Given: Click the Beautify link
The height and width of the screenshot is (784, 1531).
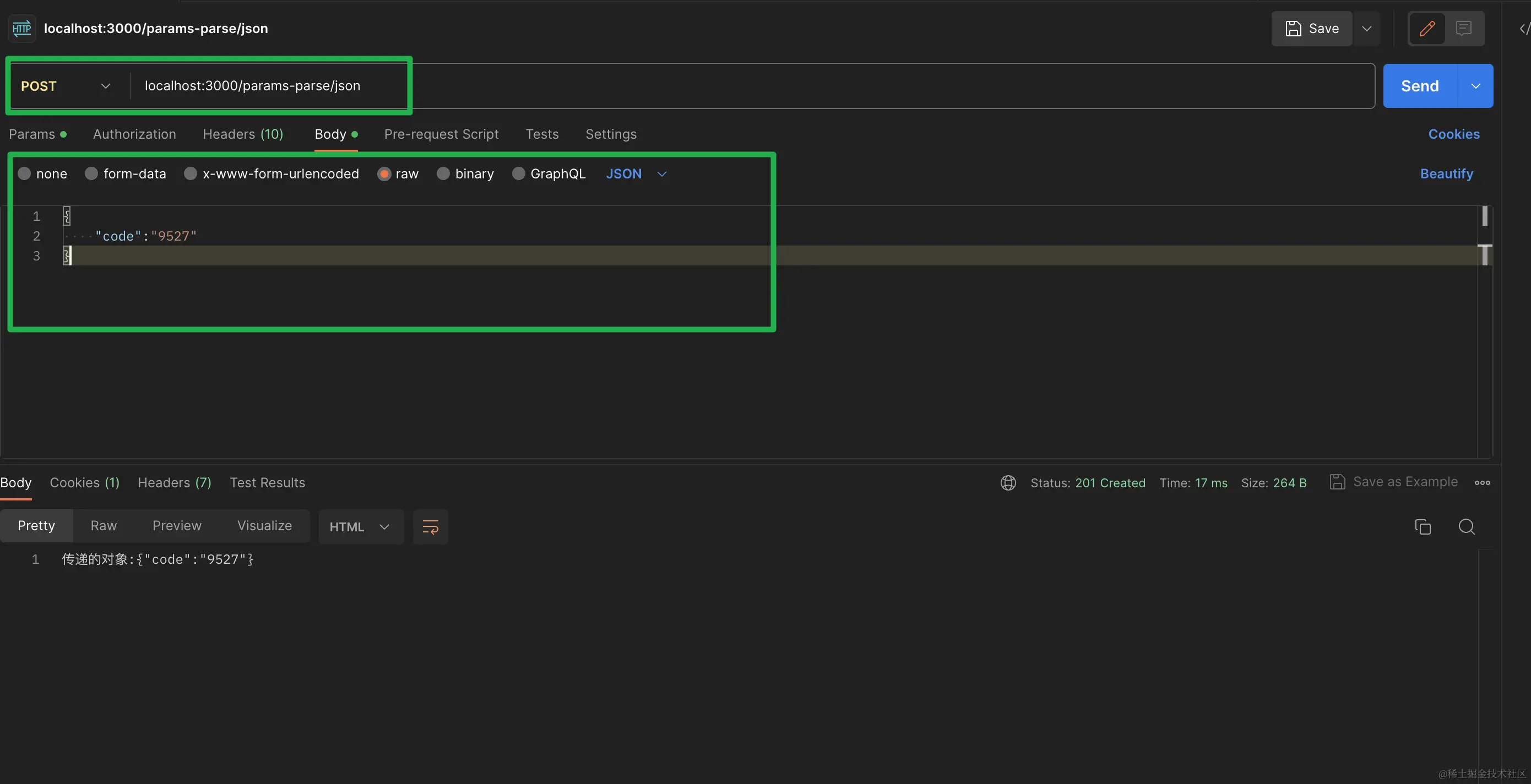Looking at the screenshot, I should 1446,173.
